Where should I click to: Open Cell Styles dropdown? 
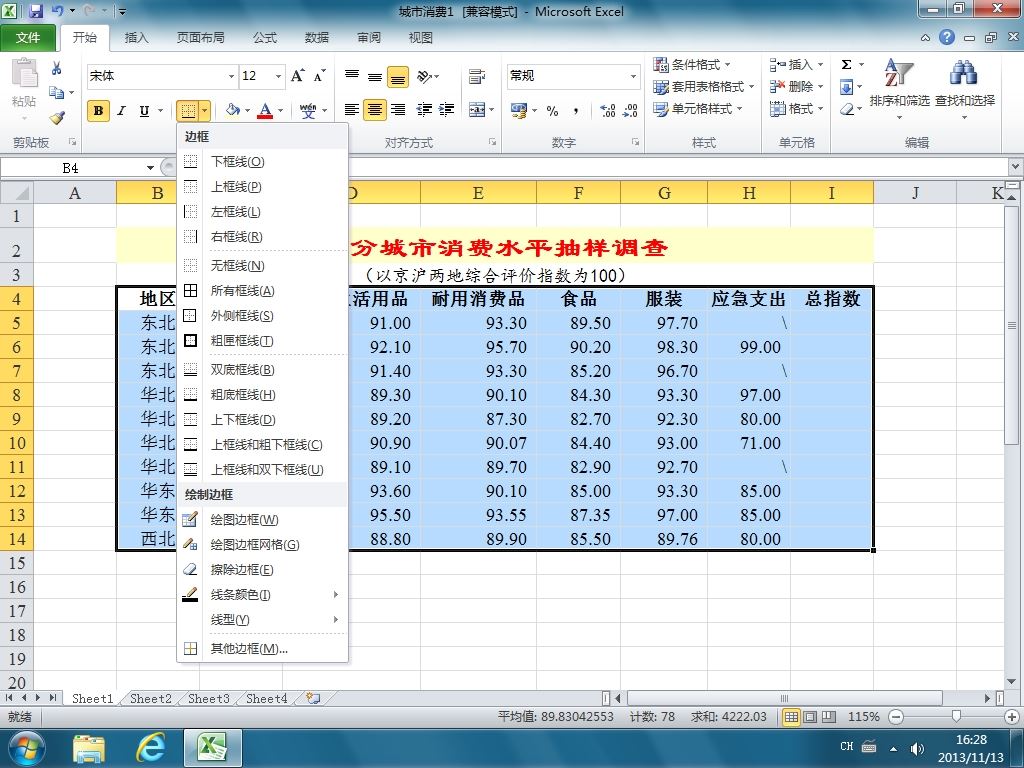[697, 108]
